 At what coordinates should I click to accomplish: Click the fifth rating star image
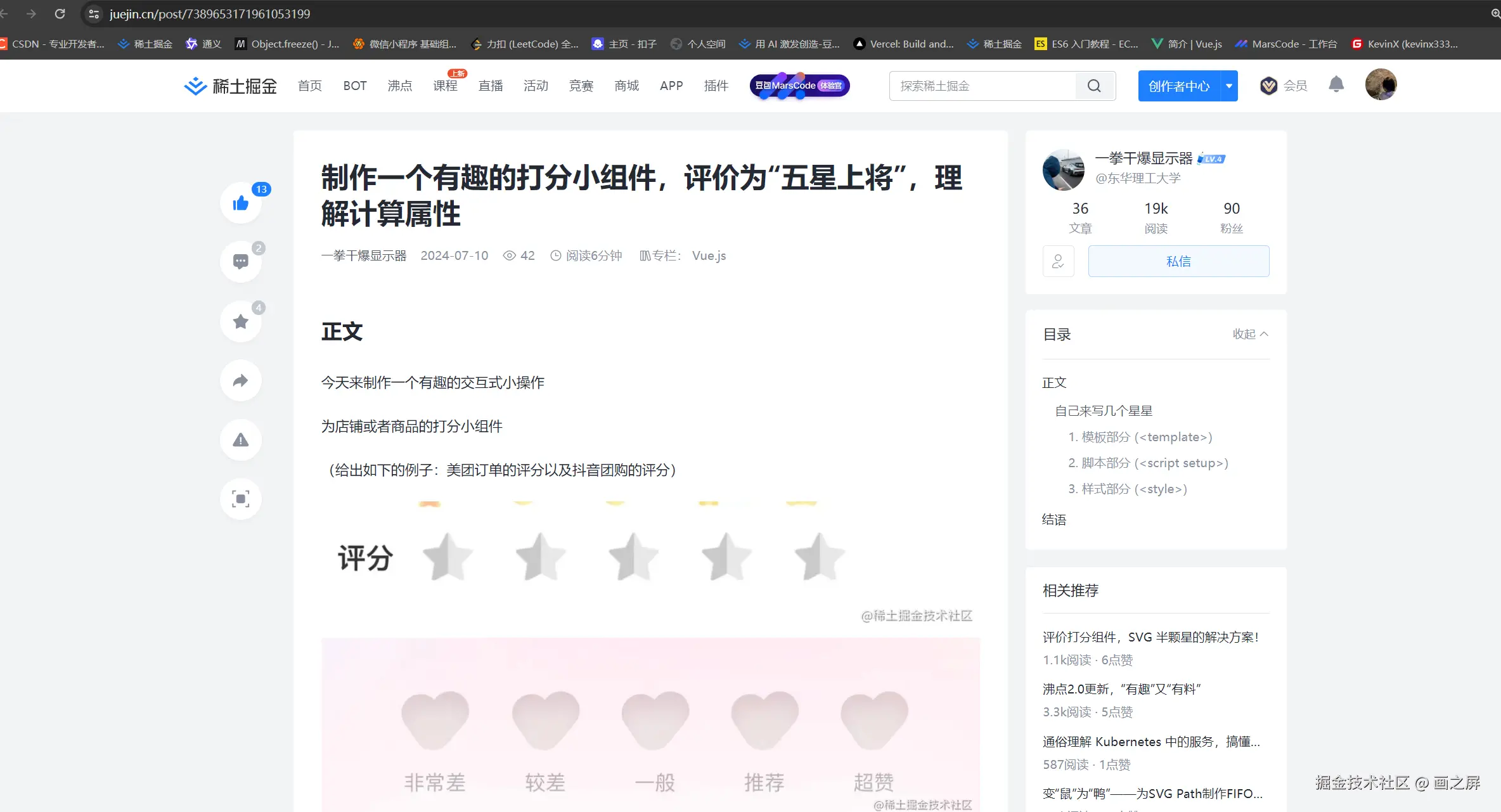(820, 557)
